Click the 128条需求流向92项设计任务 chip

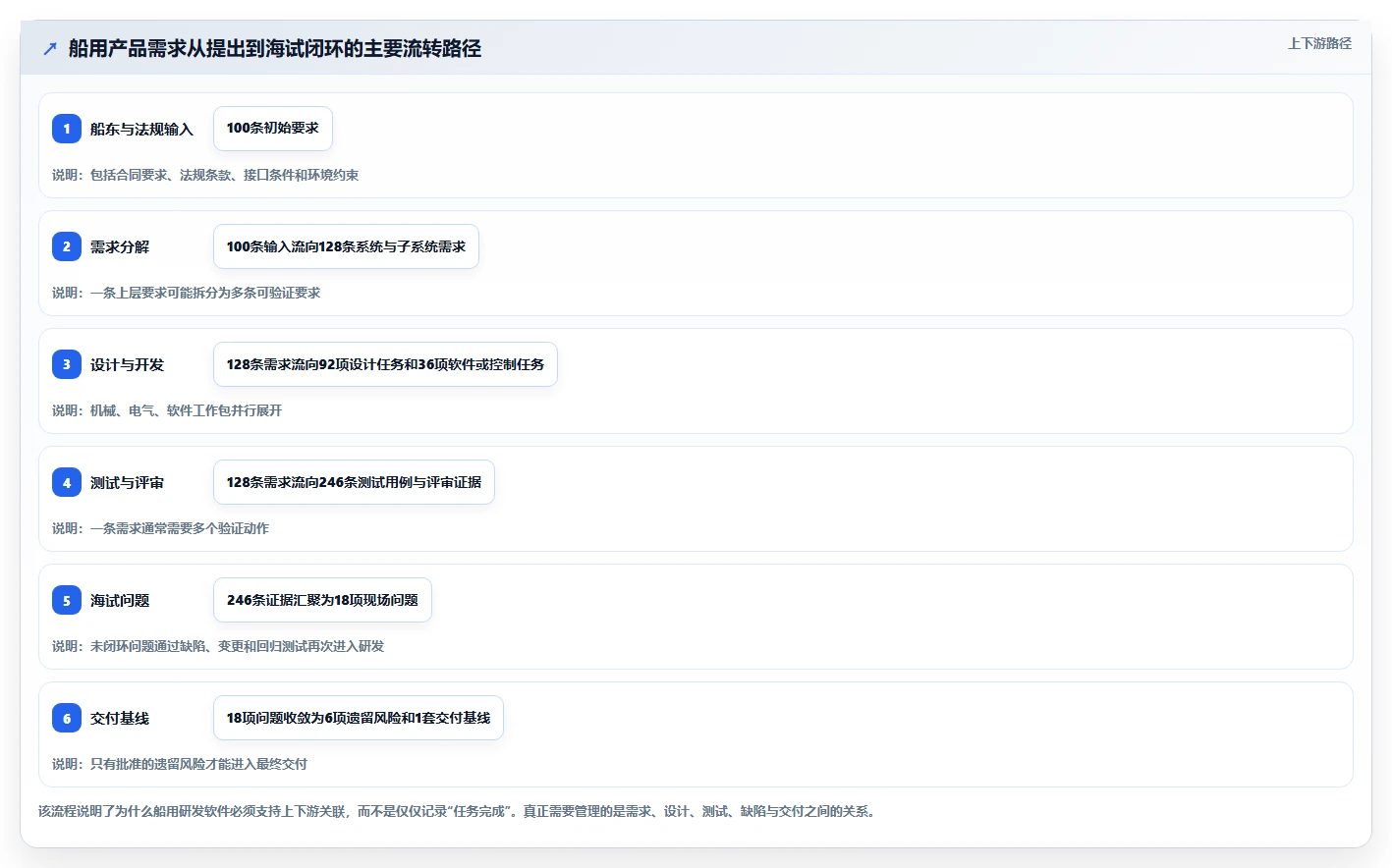(x=385, y=364)
